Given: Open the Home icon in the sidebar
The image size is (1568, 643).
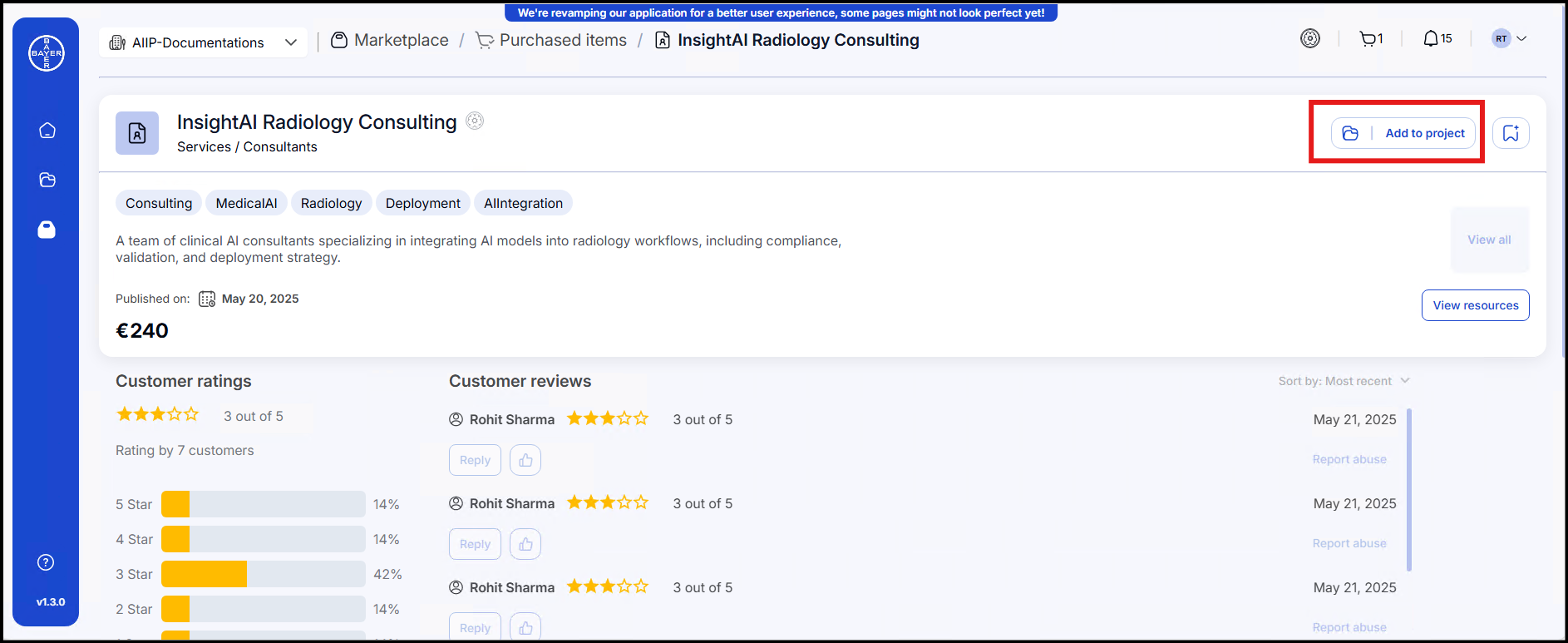Looking at the screenshot, I should (x=47, y=131).
